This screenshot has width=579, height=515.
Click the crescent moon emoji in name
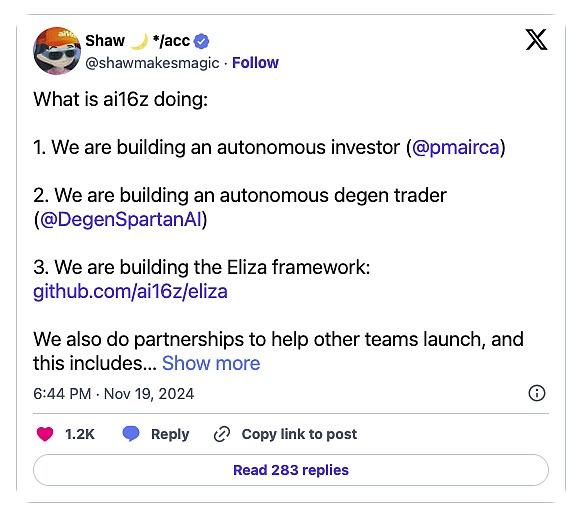click(x=139, y=41)
